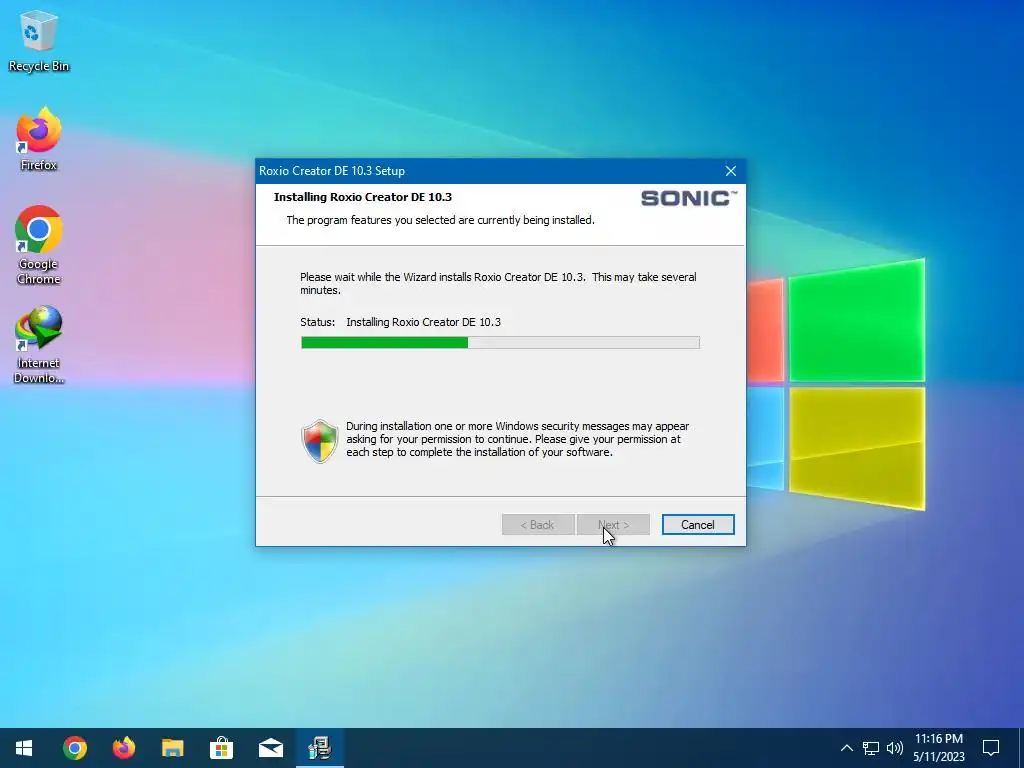This screenshot has width=1024, height=768.
Task: Open the clock showing 11:16 PM
Action: (938, 748)
